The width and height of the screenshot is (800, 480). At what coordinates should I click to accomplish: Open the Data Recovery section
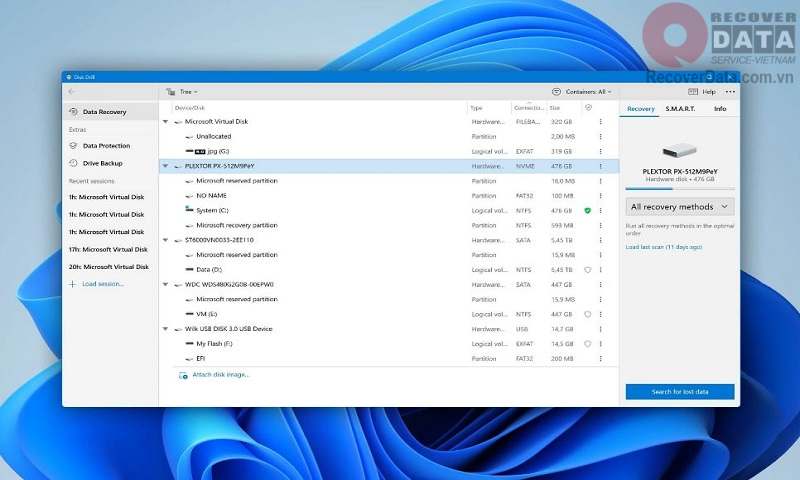[x=110, y=112]
